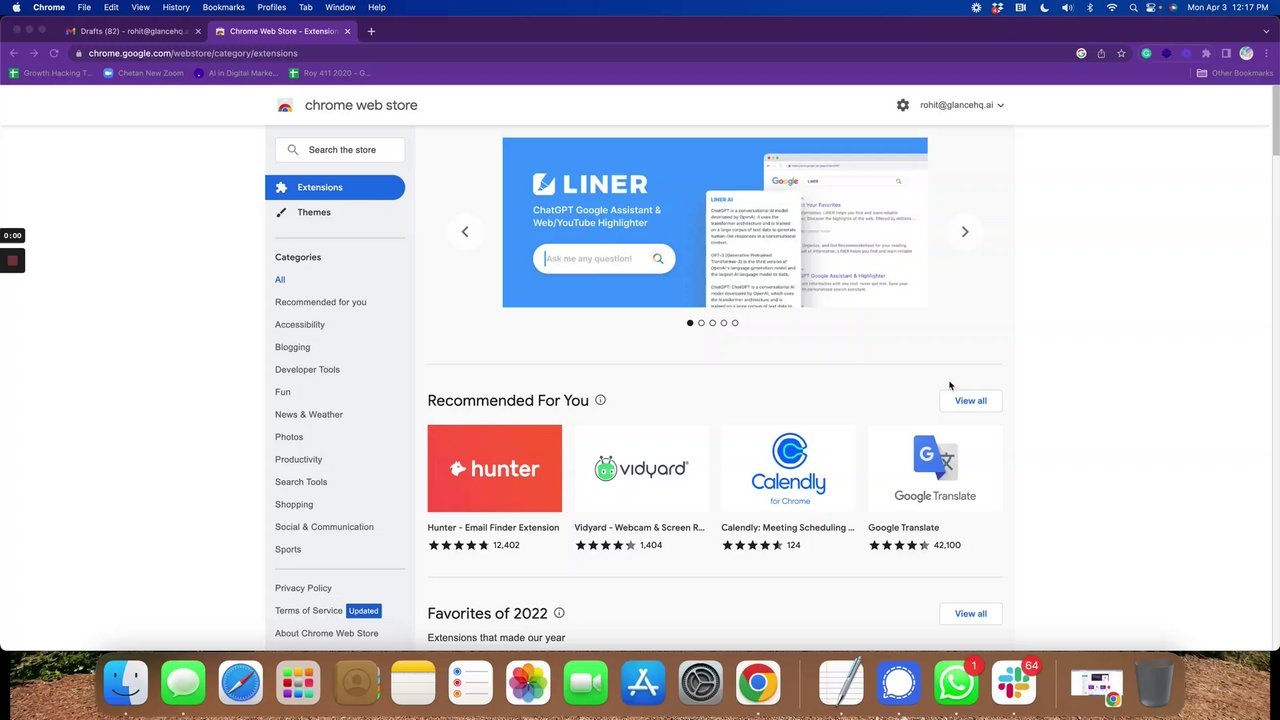The height and width of the screenshot is (720, 1280).
Task: Open Messages from the Dock
Action: point(183,684)
